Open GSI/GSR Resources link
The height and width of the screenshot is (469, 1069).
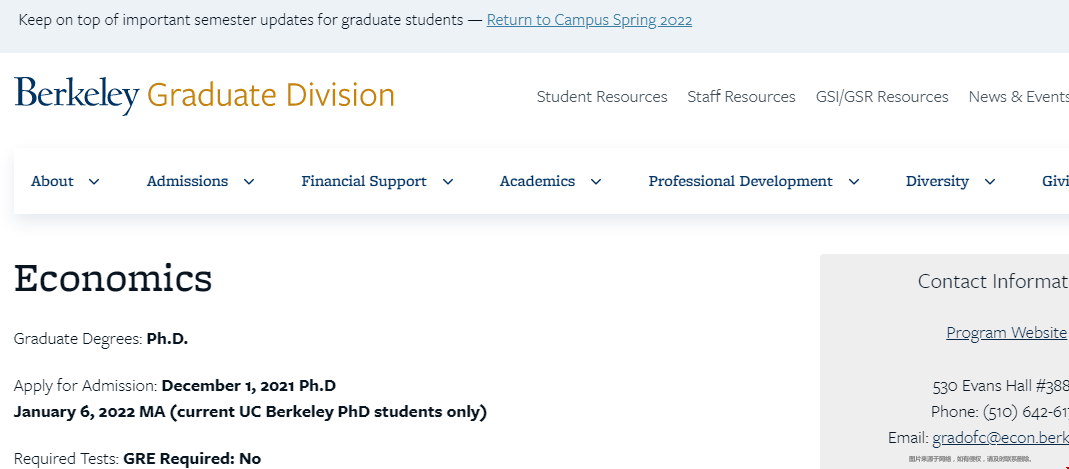point(882,97)
